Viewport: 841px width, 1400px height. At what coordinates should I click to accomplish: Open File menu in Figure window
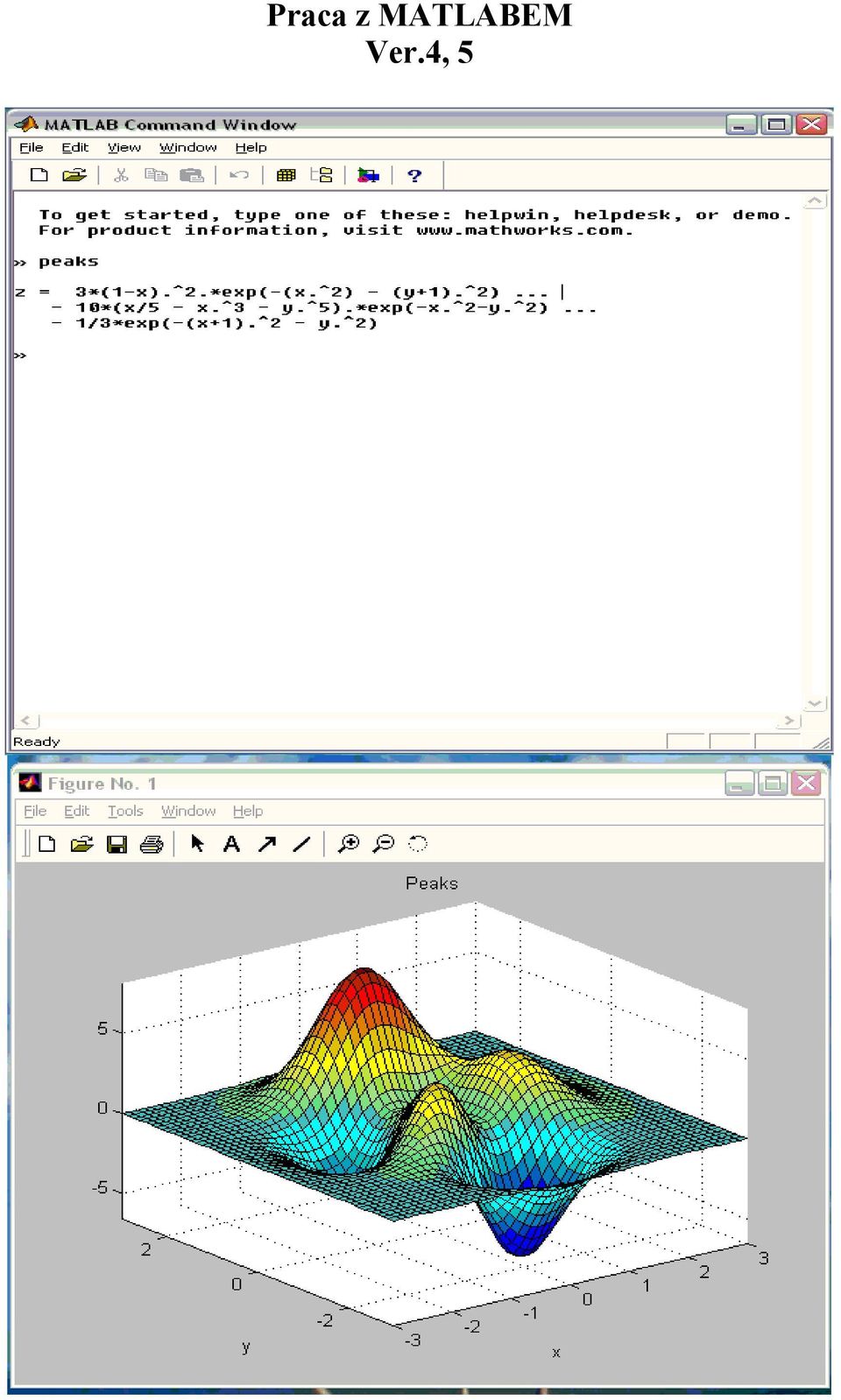pos(35,811)
